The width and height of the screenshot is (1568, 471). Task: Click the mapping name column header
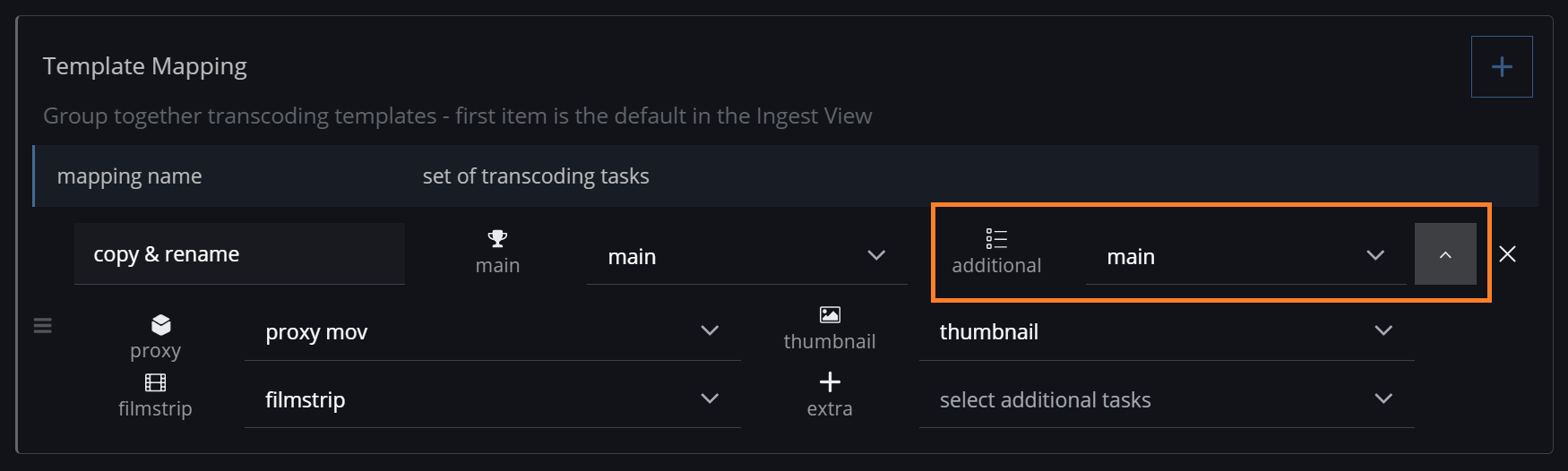click(x=130, y=176)
